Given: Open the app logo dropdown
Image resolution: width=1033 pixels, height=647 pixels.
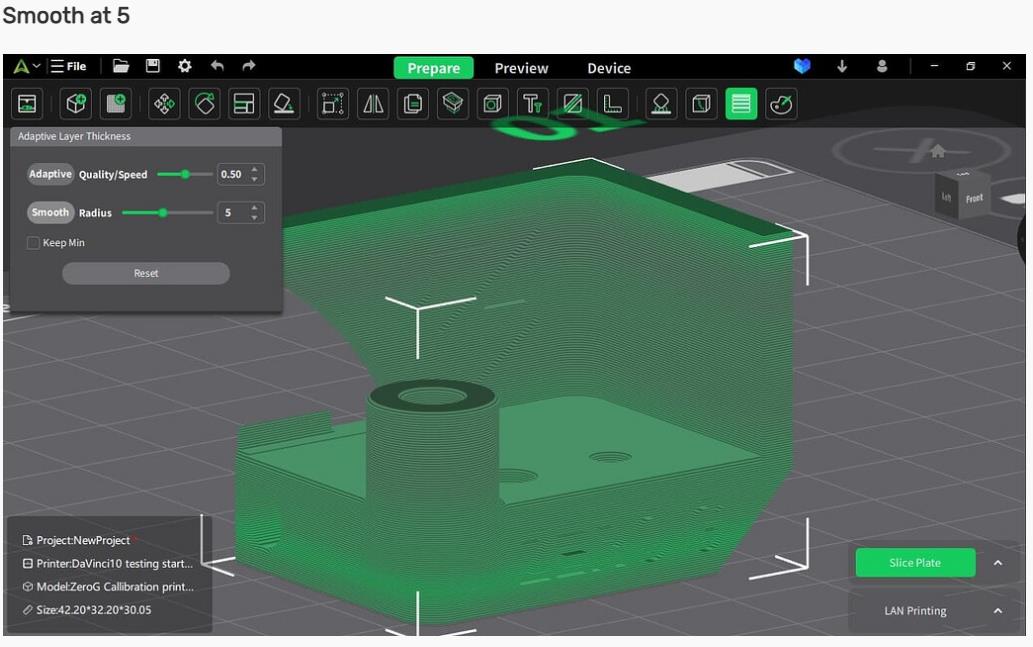Looking at the screenshot, I should (x=27, y=67).
